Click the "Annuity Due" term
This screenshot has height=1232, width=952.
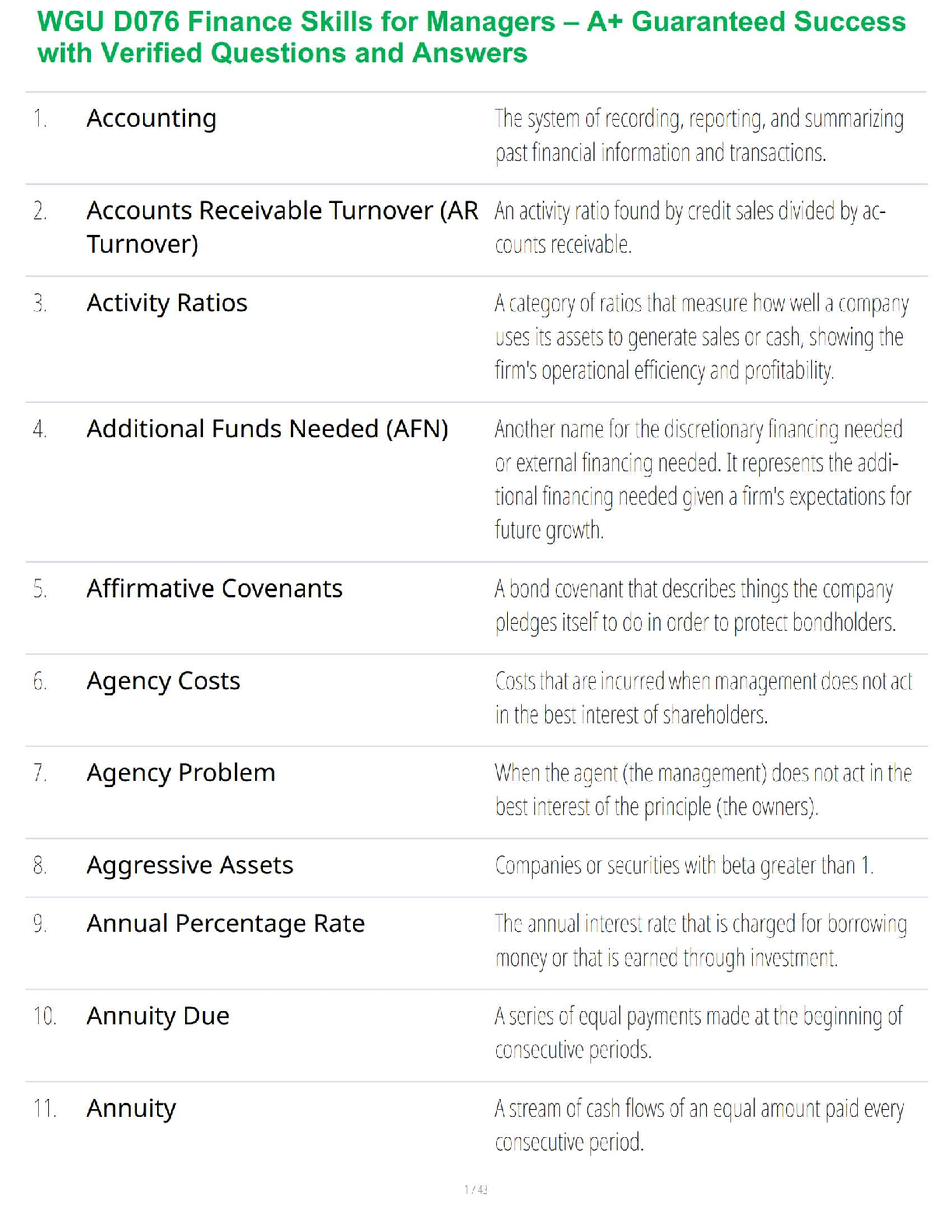click(158, 1016)
